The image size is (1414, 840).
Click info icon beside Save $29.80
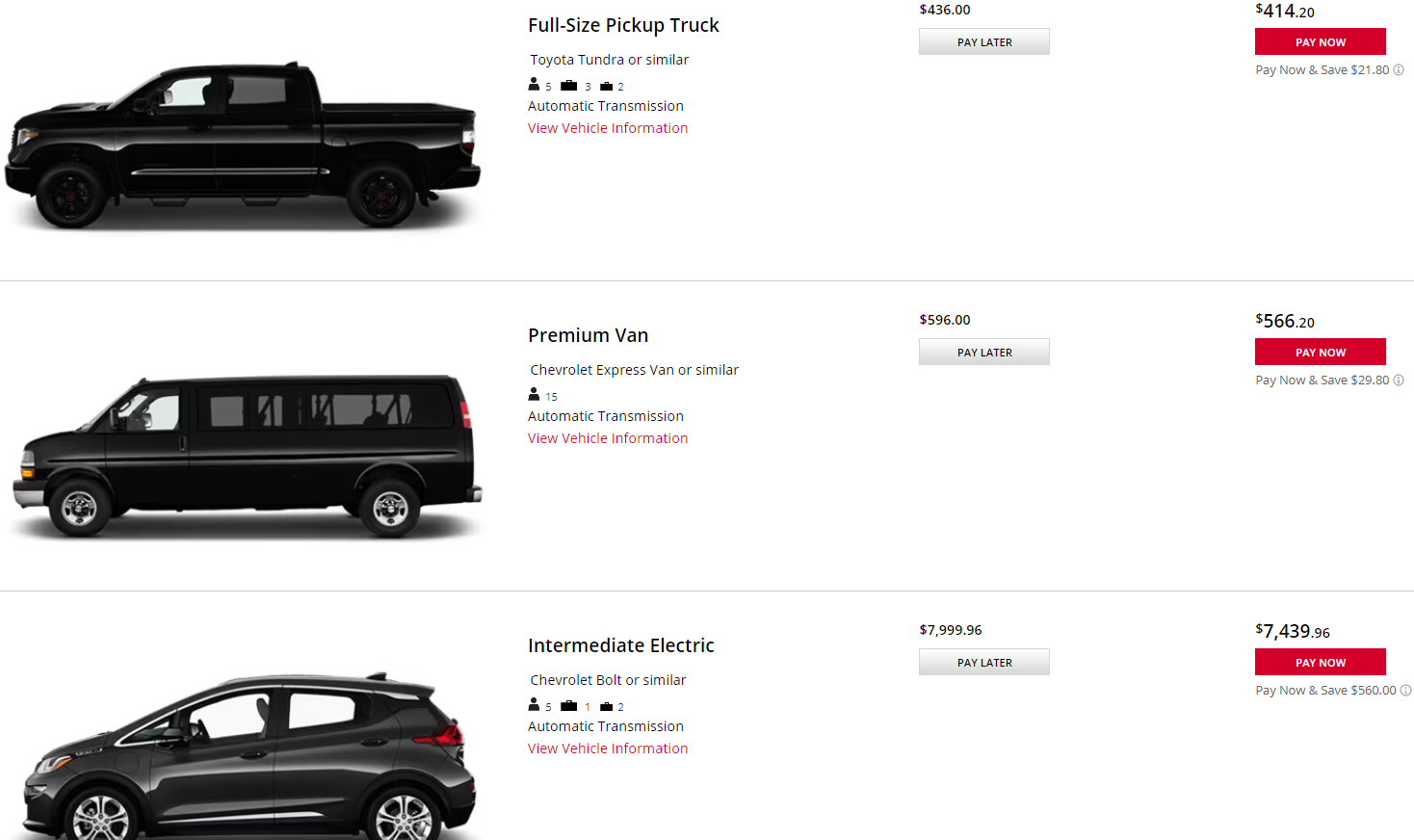coord(1399,381)
